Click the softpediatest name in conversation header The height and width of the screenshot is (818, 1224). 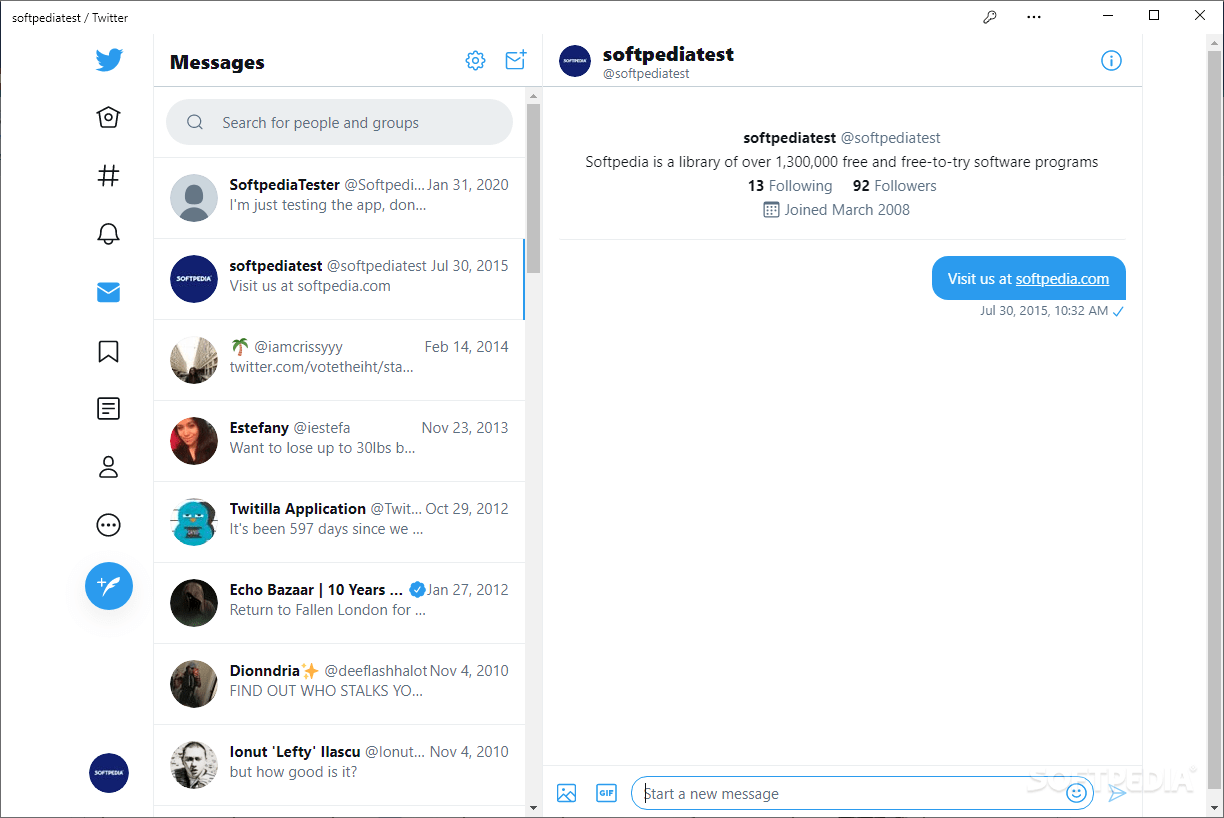(668, 54)
